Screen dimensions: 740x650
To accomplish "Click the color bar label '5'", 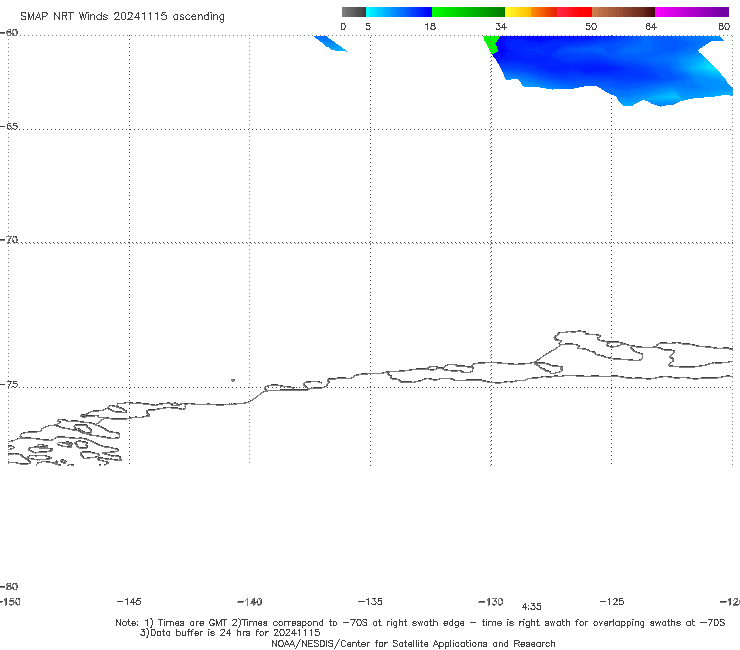I will tap(368, 26).
